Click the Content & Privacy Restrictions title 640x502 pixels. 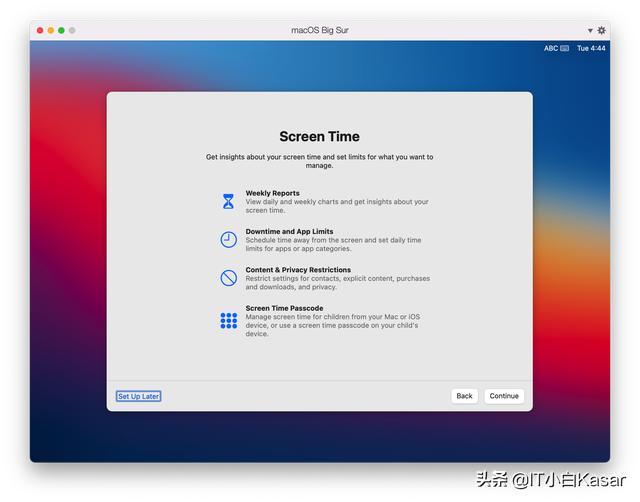tap(298, 270)
